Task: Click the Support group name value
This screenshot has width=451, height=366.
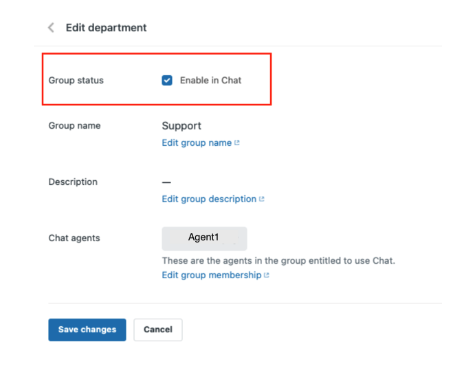Action: 181,126
